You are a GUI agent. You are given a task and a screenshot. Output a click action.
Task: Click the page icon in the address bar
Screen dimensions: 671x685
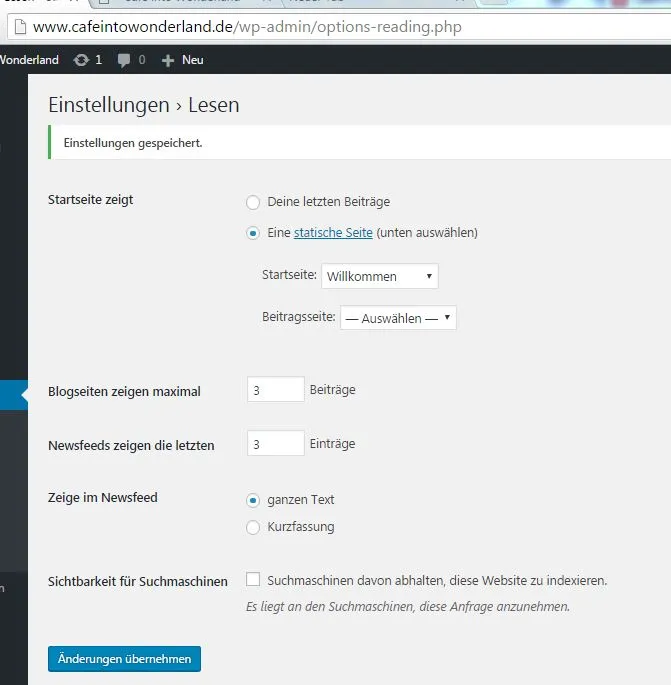20,27
